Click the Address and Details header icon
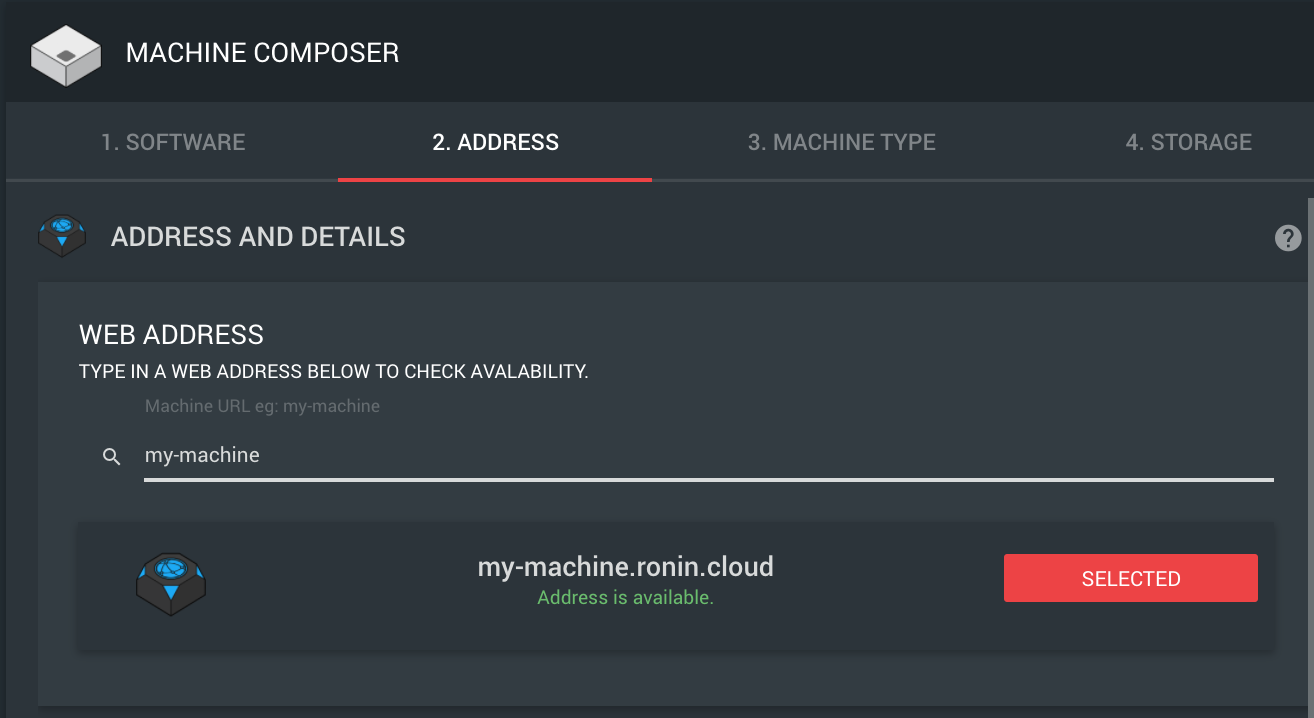Screen dimensions: 1314x718 click(x=62, y=236)
